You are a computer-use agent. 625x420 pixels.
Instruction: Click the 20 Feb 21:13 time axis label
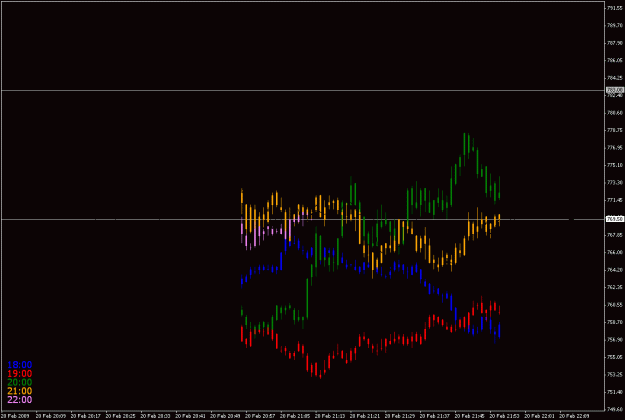(x=330, y=416)
